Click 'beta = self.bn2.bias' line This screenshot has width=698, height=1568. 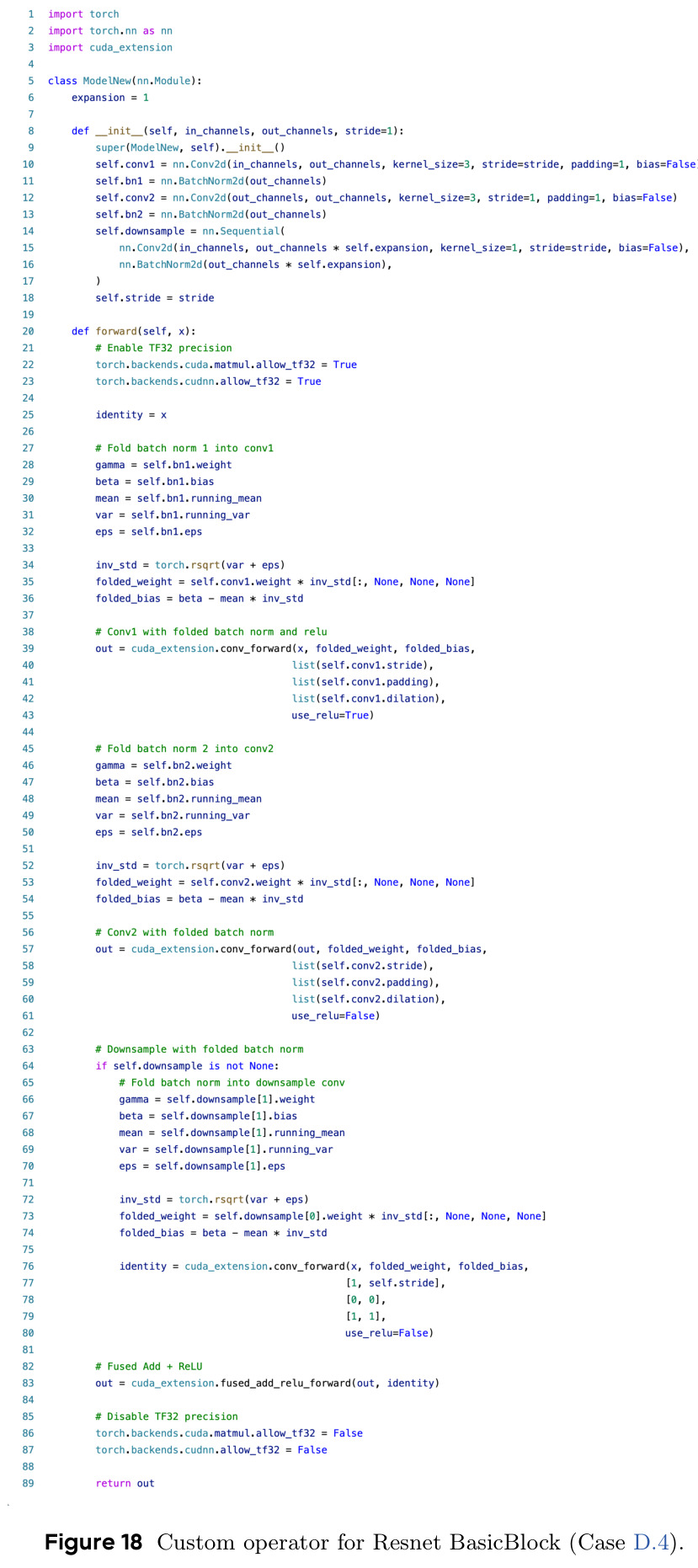154,782
